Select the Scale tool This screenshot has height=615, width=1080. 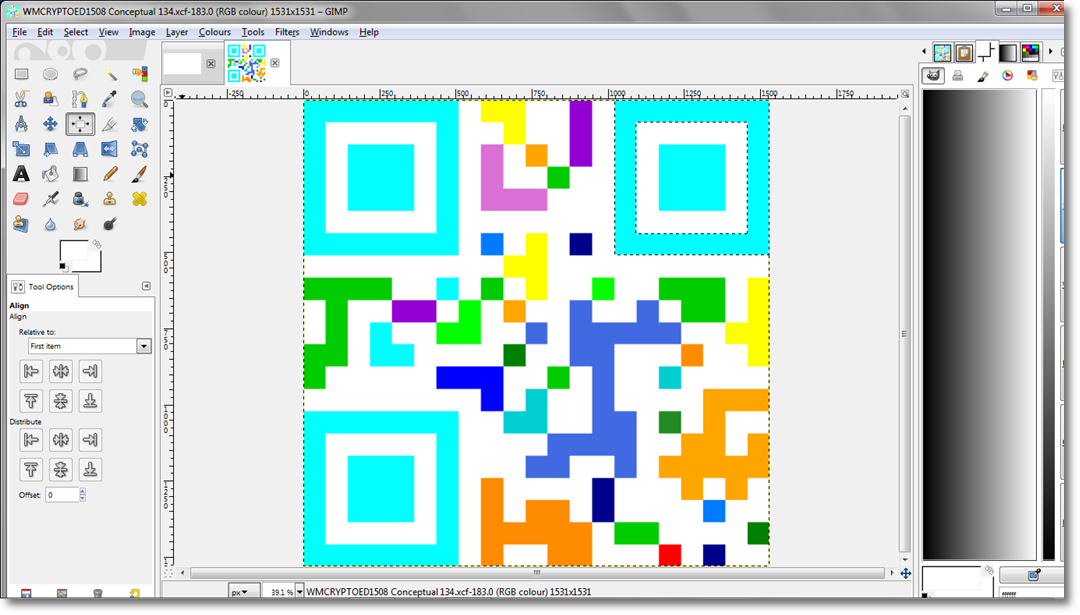21,149
